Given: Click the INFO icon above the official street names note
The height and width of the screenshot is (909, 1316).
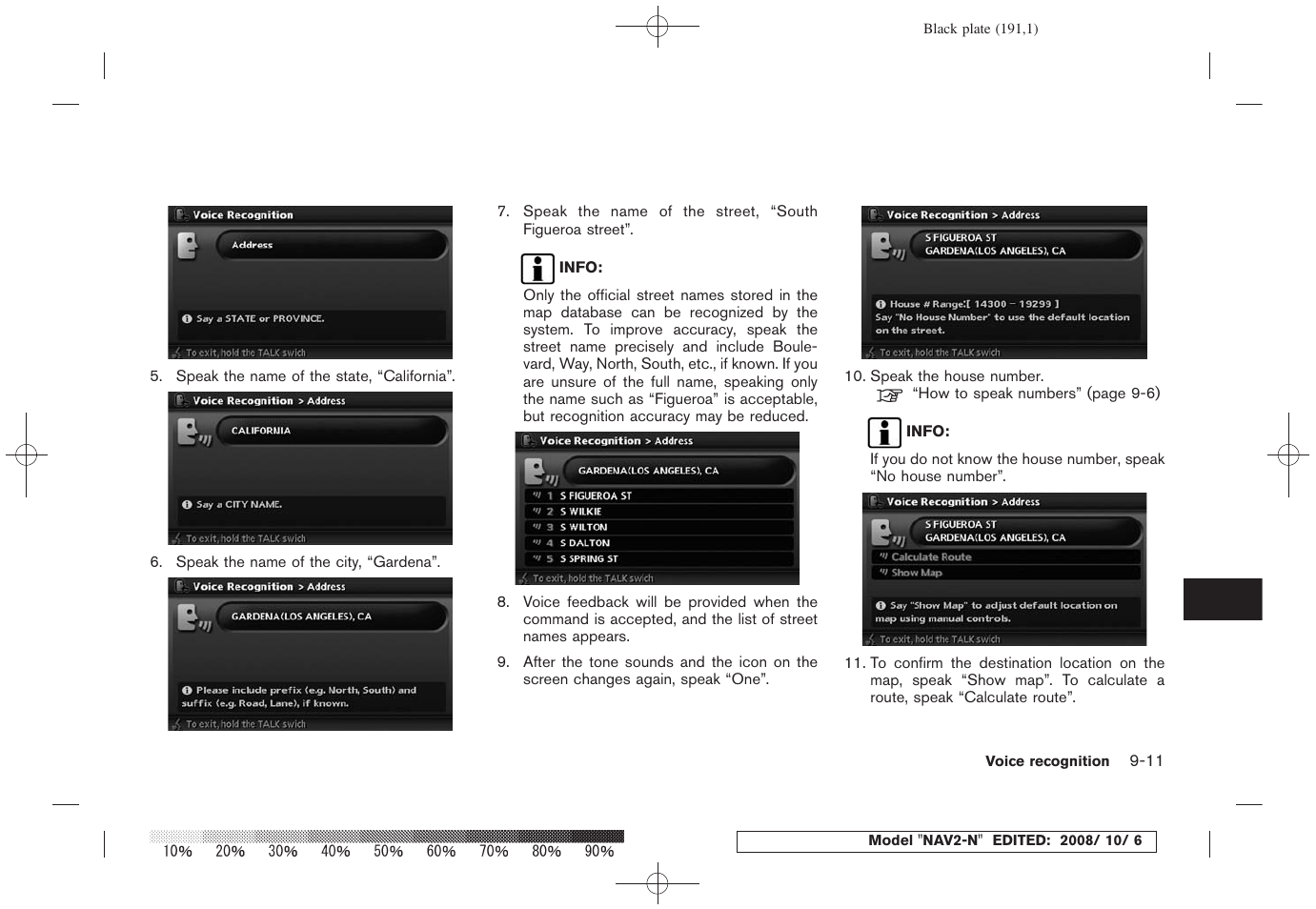Looking at the screenshot, I should tap(537, 269).
